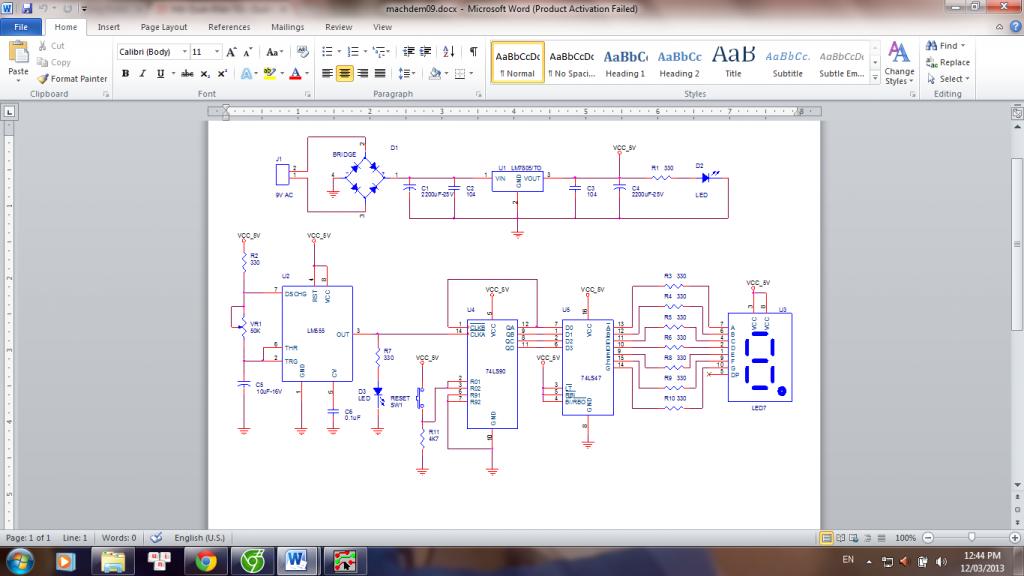Click the Clear Formatting icon
Screen dimensions: 1024x576
point(302,52)
